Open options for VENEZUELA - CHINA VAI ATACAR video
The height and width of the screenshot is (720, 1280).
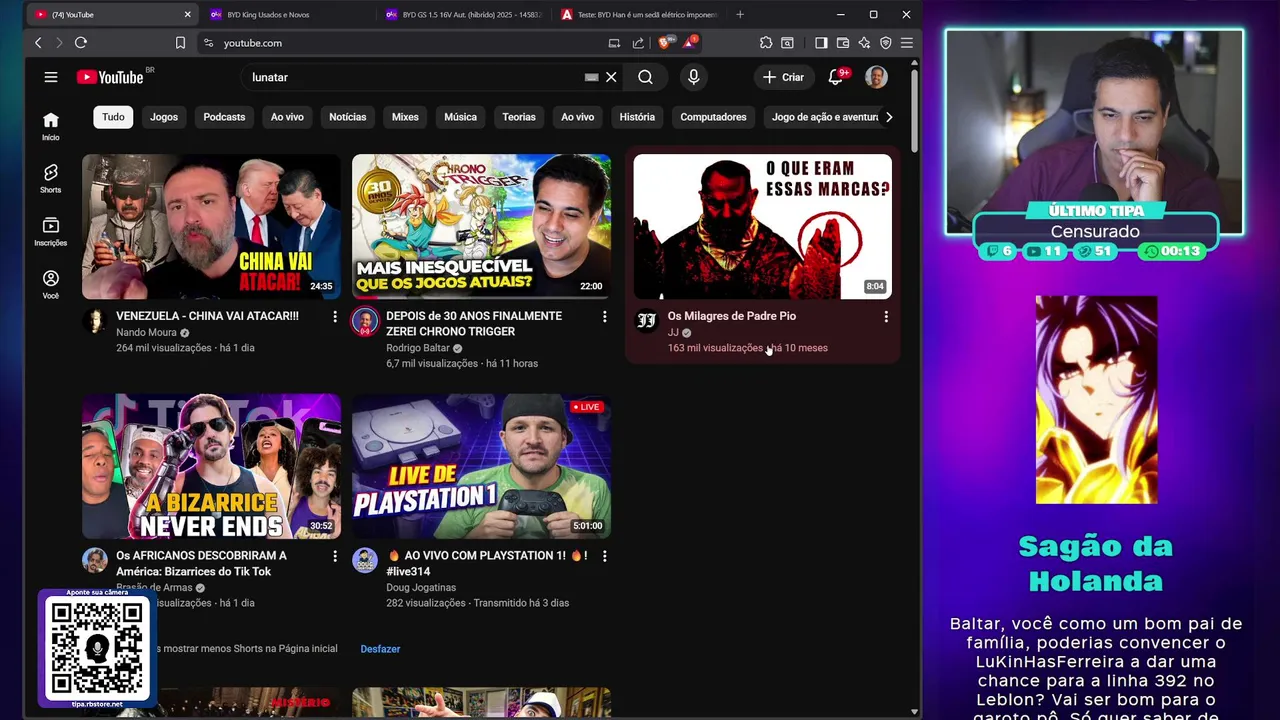[x=335, y=316]
